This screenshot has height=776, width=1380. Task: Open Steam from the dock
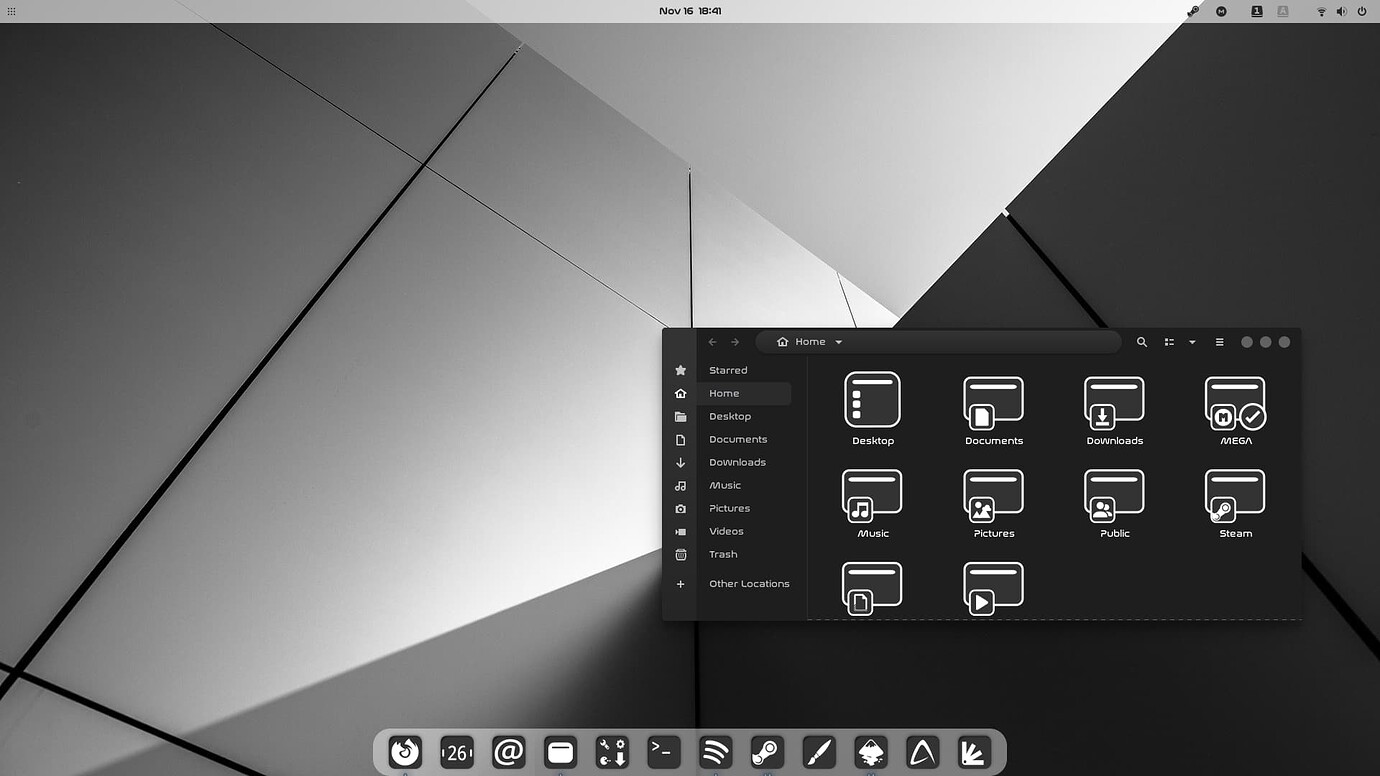click(x=767, y=752)
